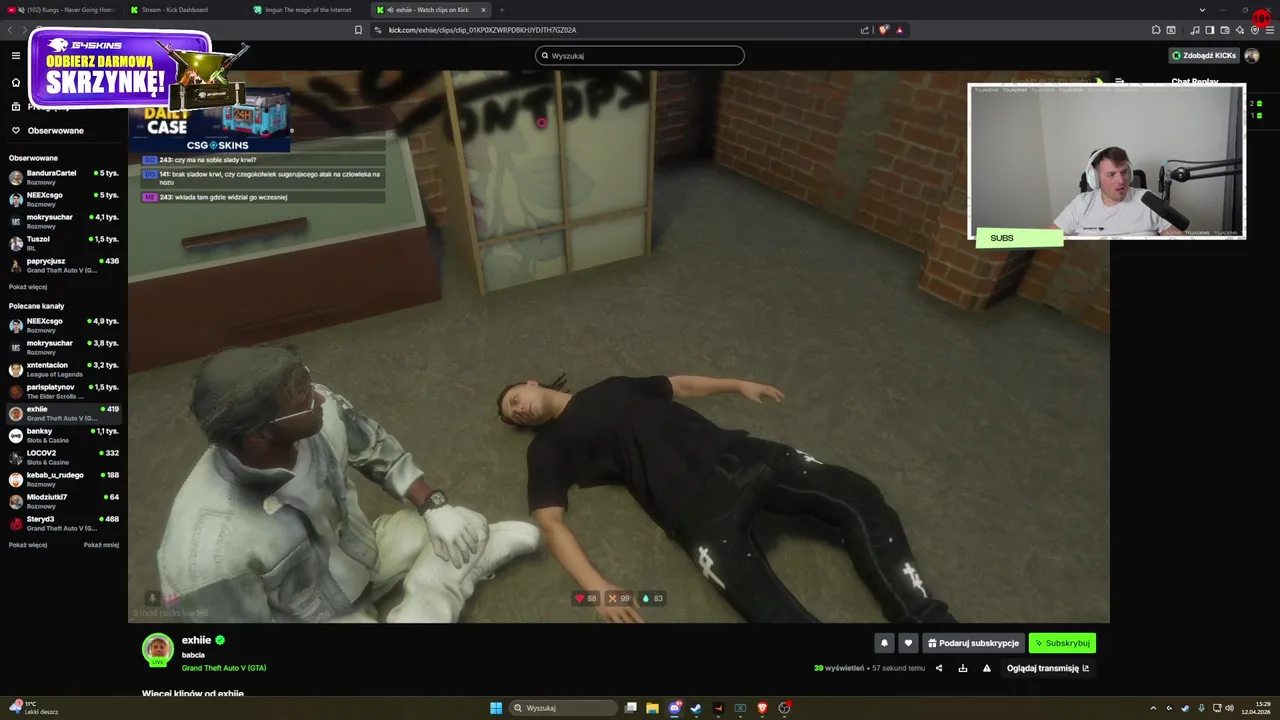This screenshot has width=1280, height=720.
Task: Click Pokaż więcej under Obserwowane list
Action: pyautogui.click(x=28, y=287)
